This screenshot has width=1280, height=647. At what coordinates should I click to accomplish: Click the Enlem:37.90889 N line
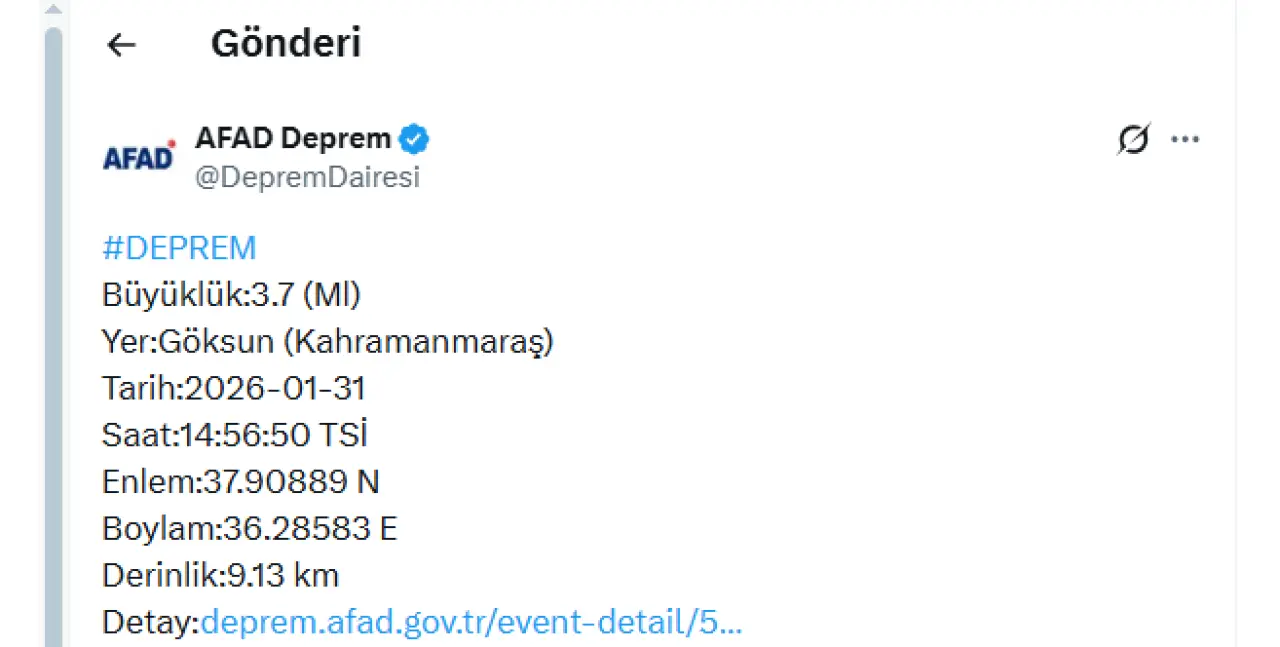coord(240,482)
